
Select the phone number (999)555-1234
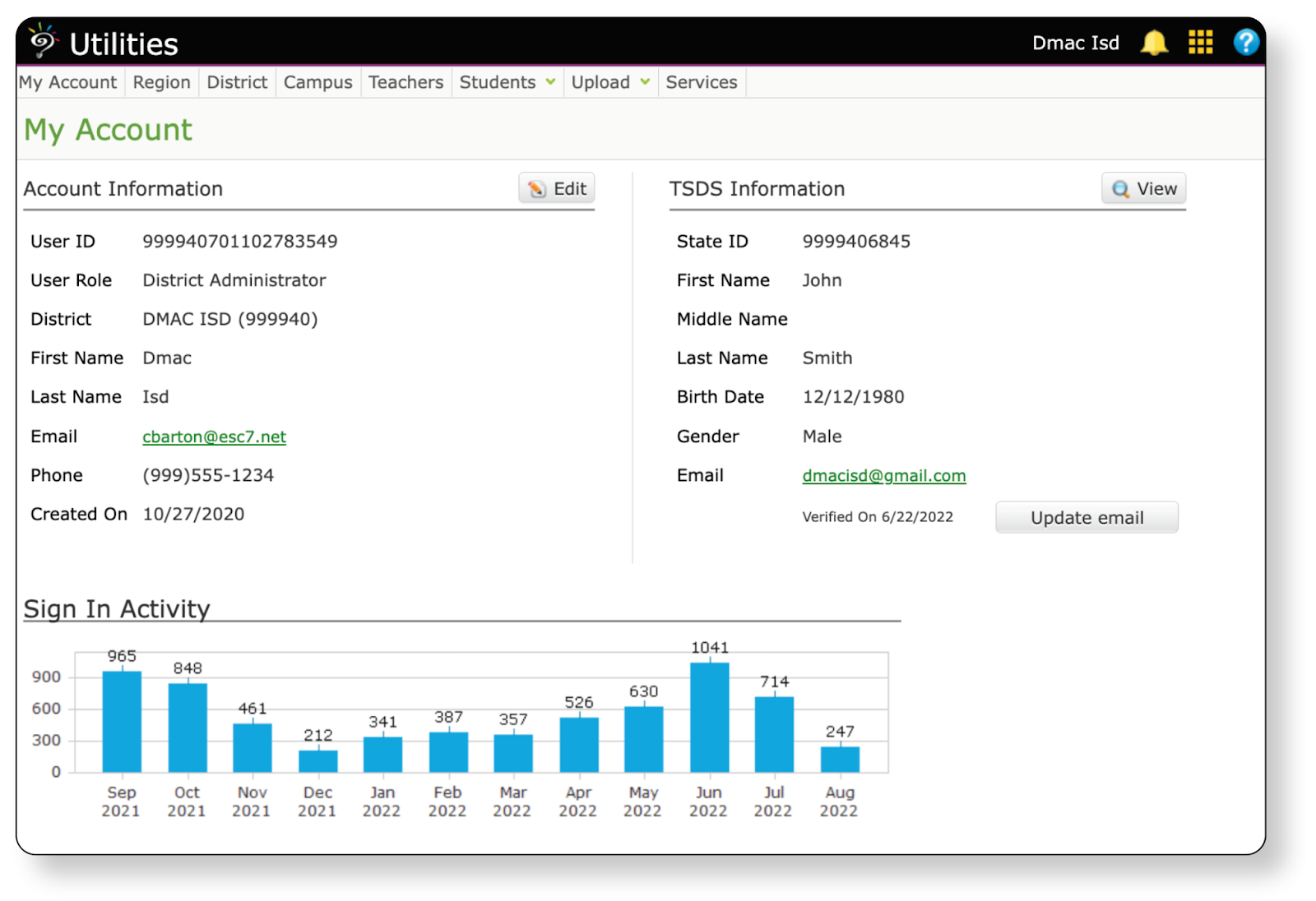(x=208, y=475)
